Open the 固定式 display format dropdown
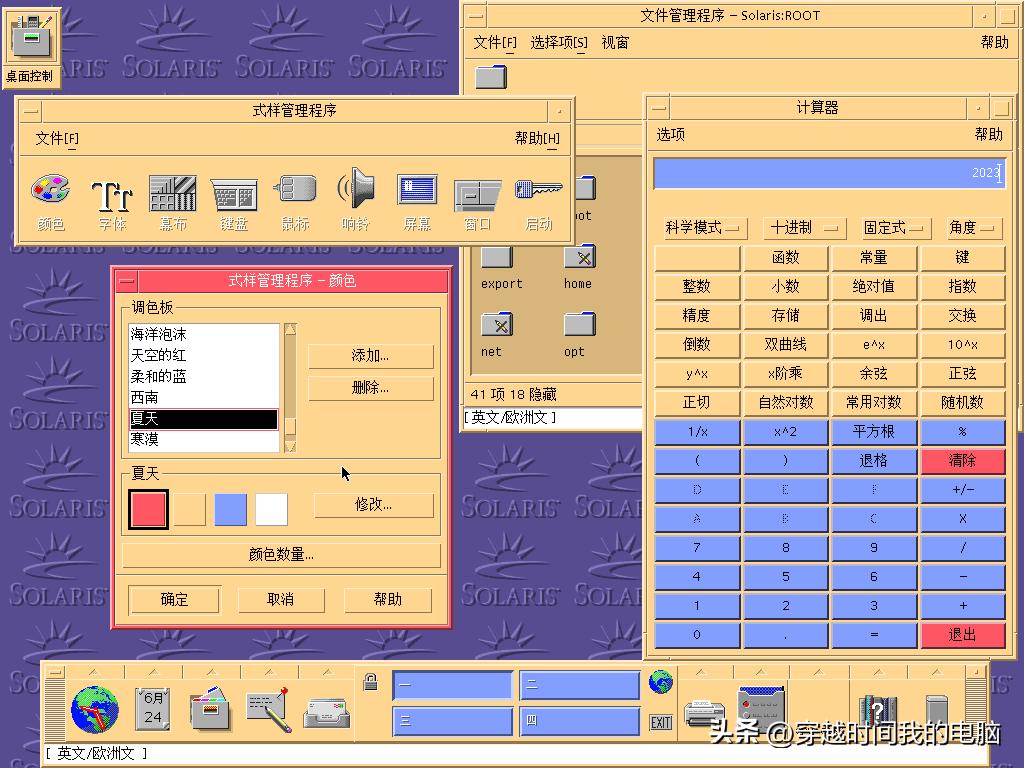The image size is (1024, 768). pos(896,228)
